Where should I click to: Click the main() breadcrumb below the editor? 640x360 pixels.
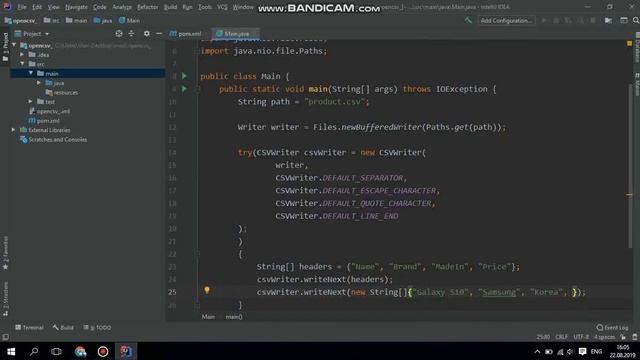234,317
